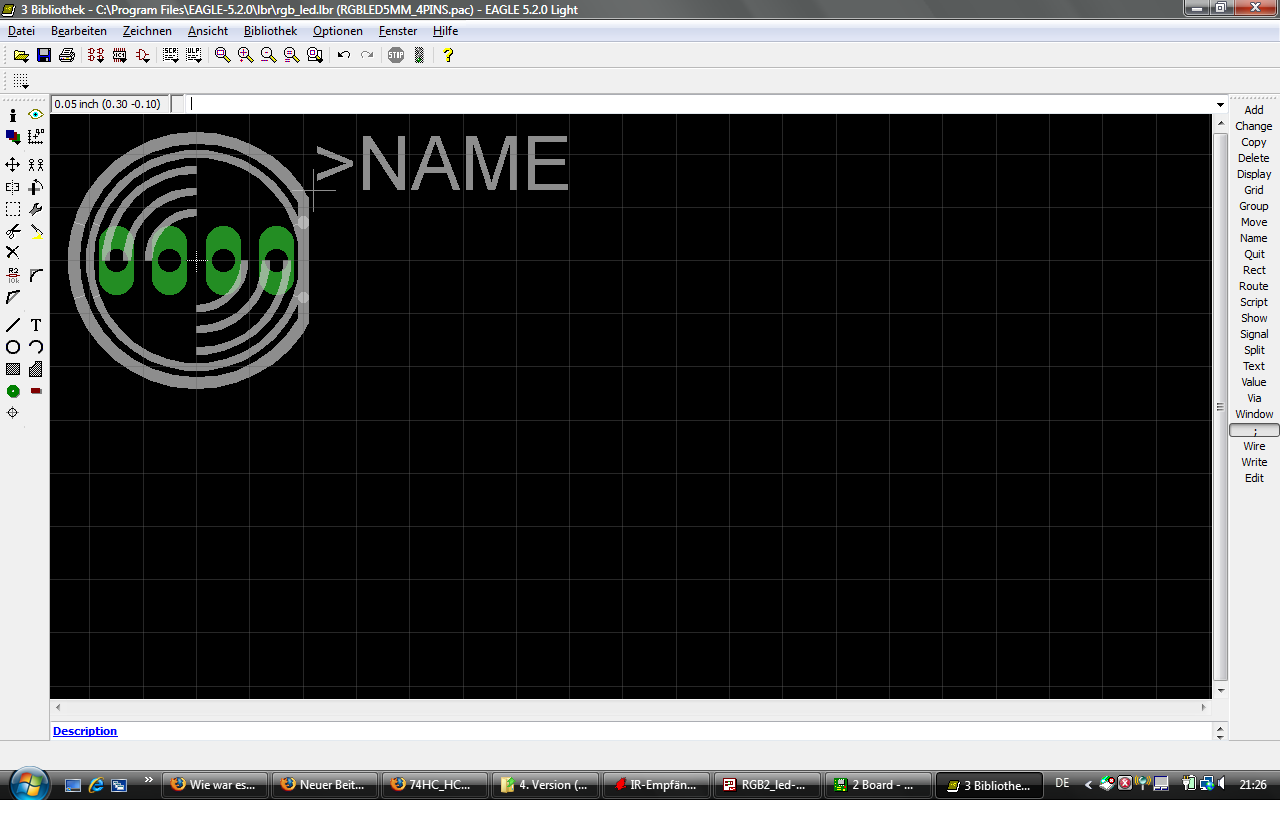Open the Zeichnen menu
The image size is (1280, 816).
(147, 31)
